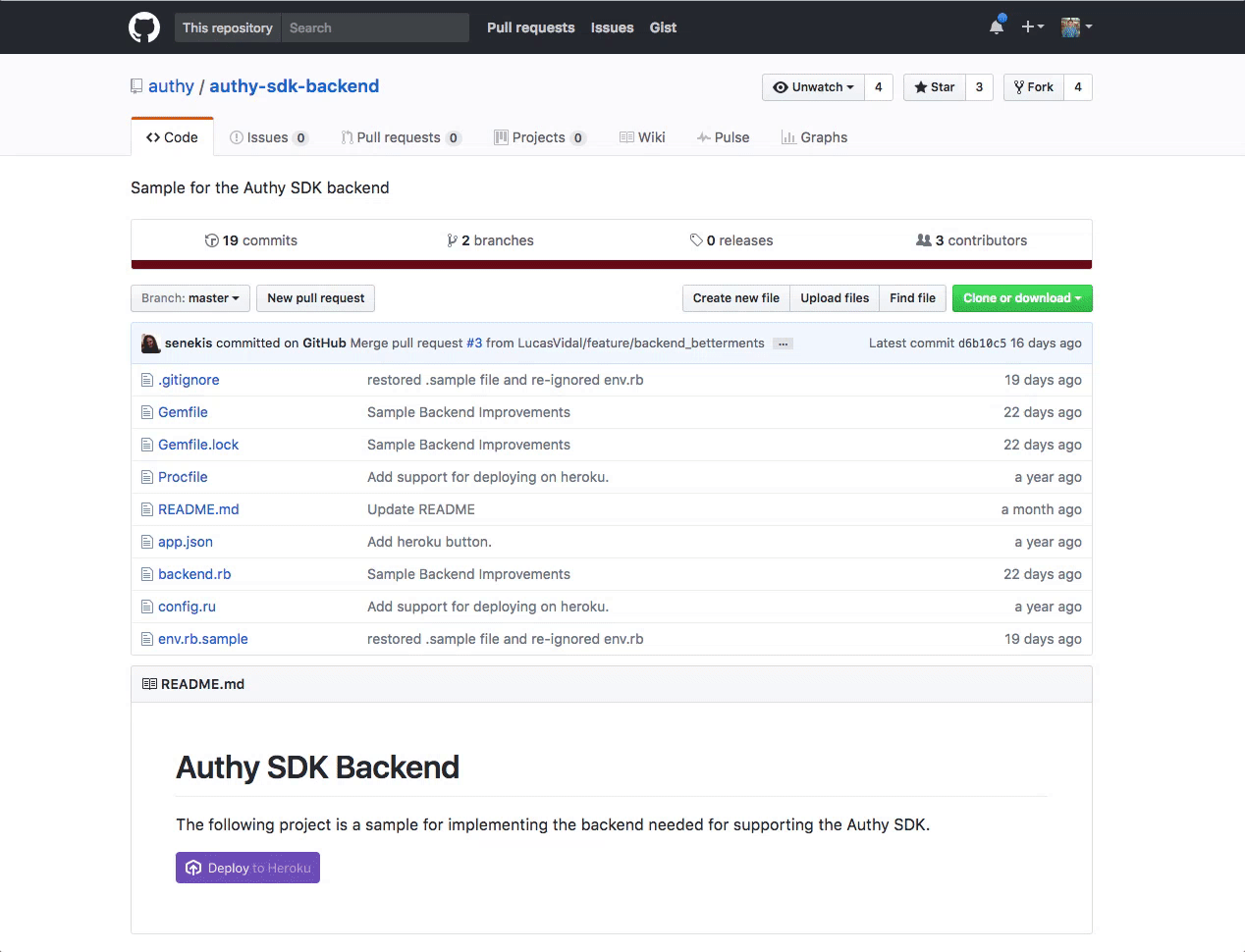Click Pull requests in top navigation
Screen dimensions: 1245x952
(x=531, y=27)
